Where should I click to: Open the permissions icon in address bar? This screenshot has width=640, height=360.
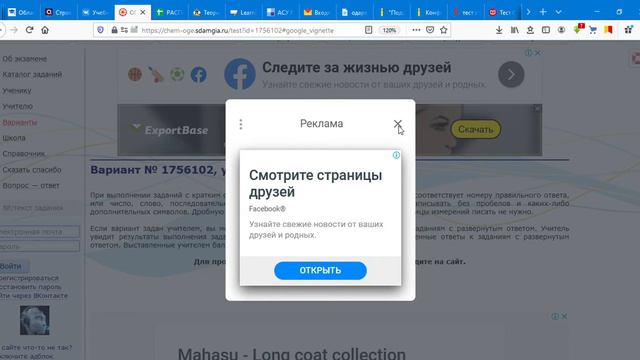click(x=124, y=30)
